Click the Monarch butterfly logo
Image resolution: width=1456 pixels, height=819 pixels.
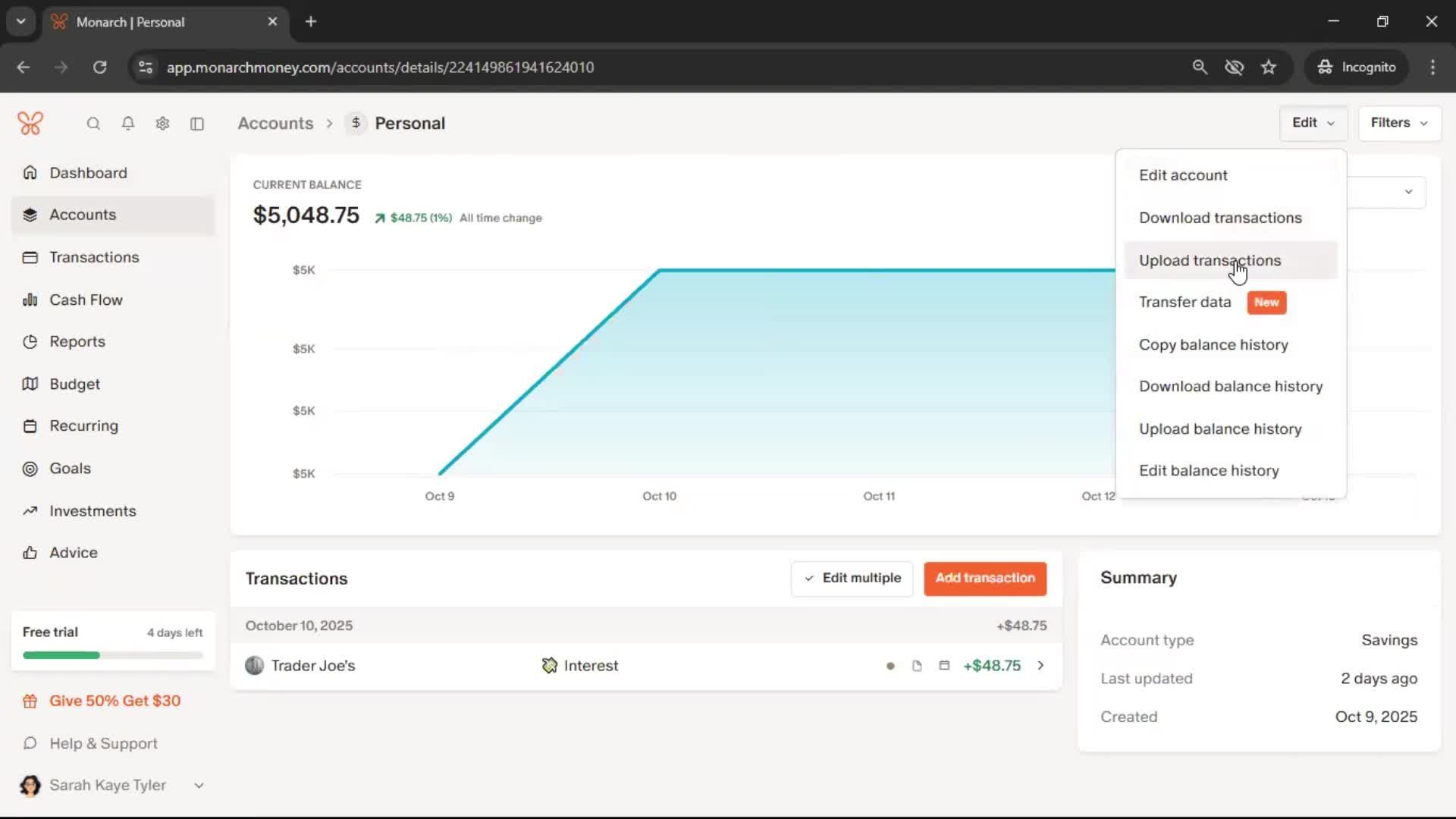[30, 123]
